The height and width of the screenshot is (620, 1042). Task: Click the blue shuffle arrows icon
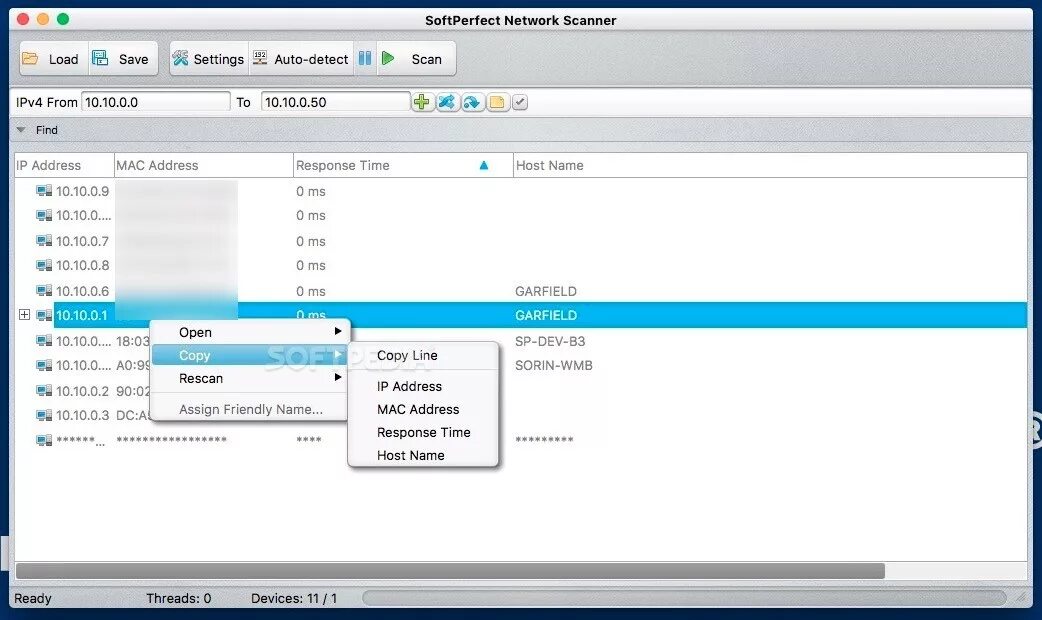tap(447, 102)
